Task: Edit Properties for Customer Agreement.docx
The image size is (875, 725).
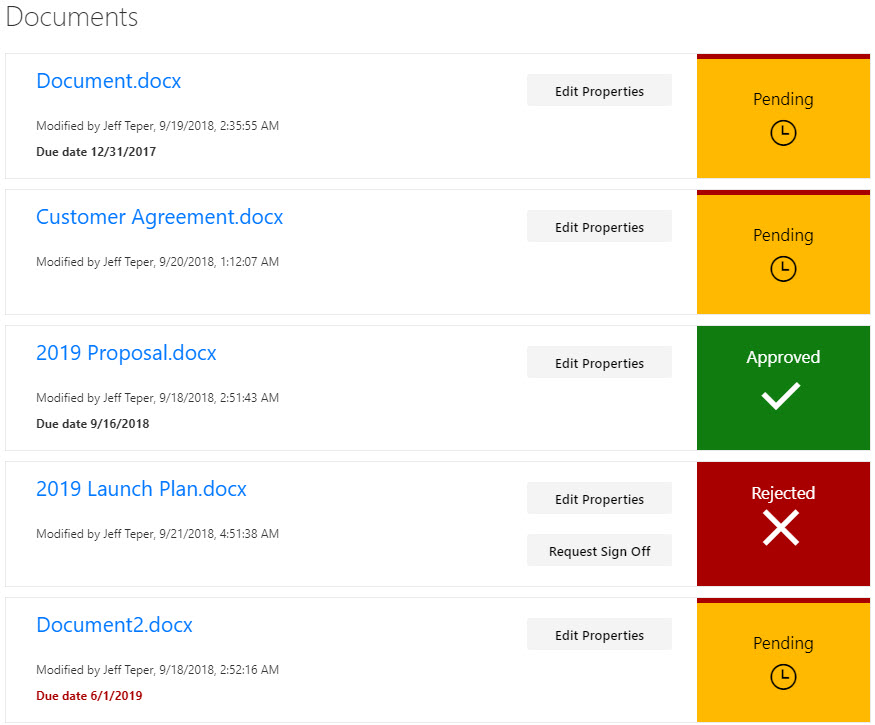Action: pyautogui.click(x=599, y=226)
